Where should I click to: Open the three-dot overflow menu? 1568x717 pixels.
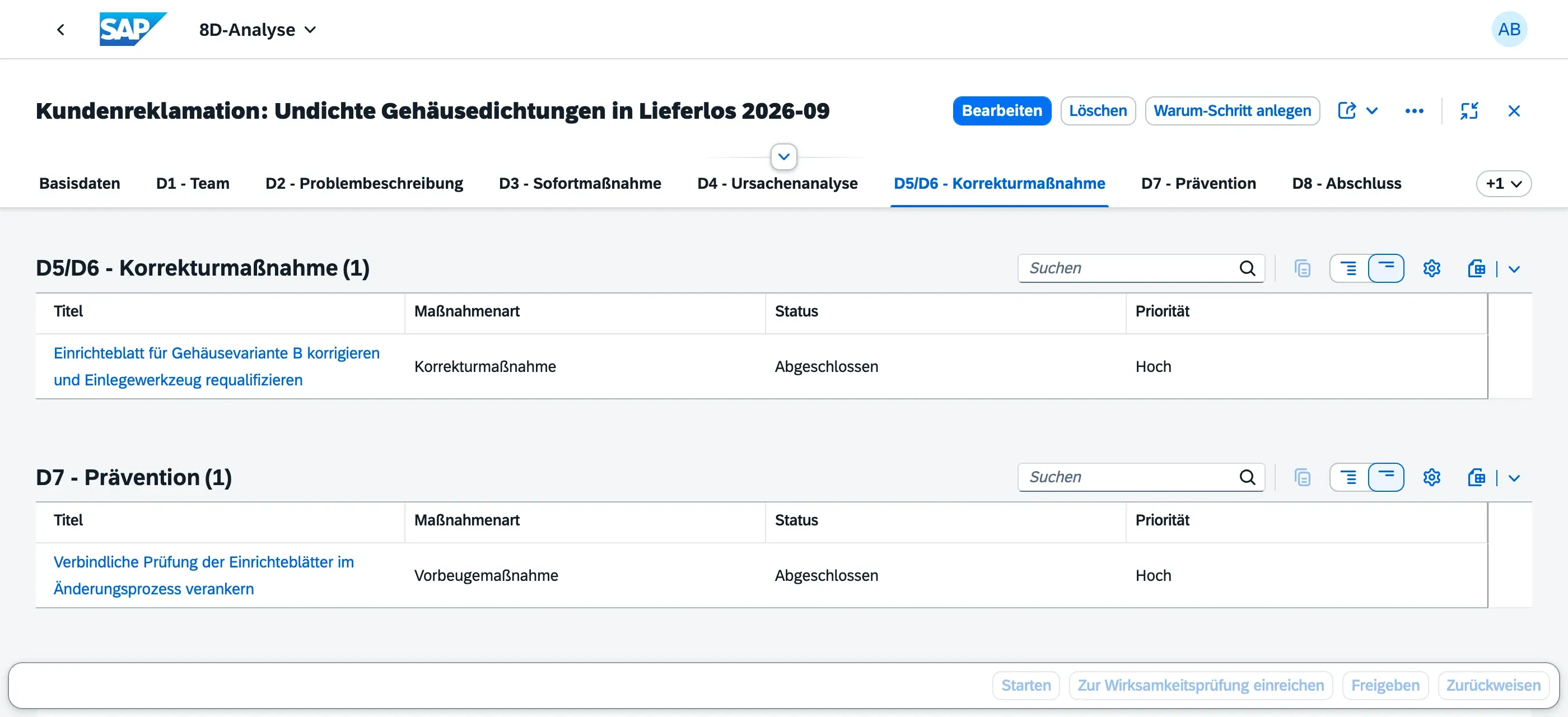pyautogui.click(x=1413, y=111)
